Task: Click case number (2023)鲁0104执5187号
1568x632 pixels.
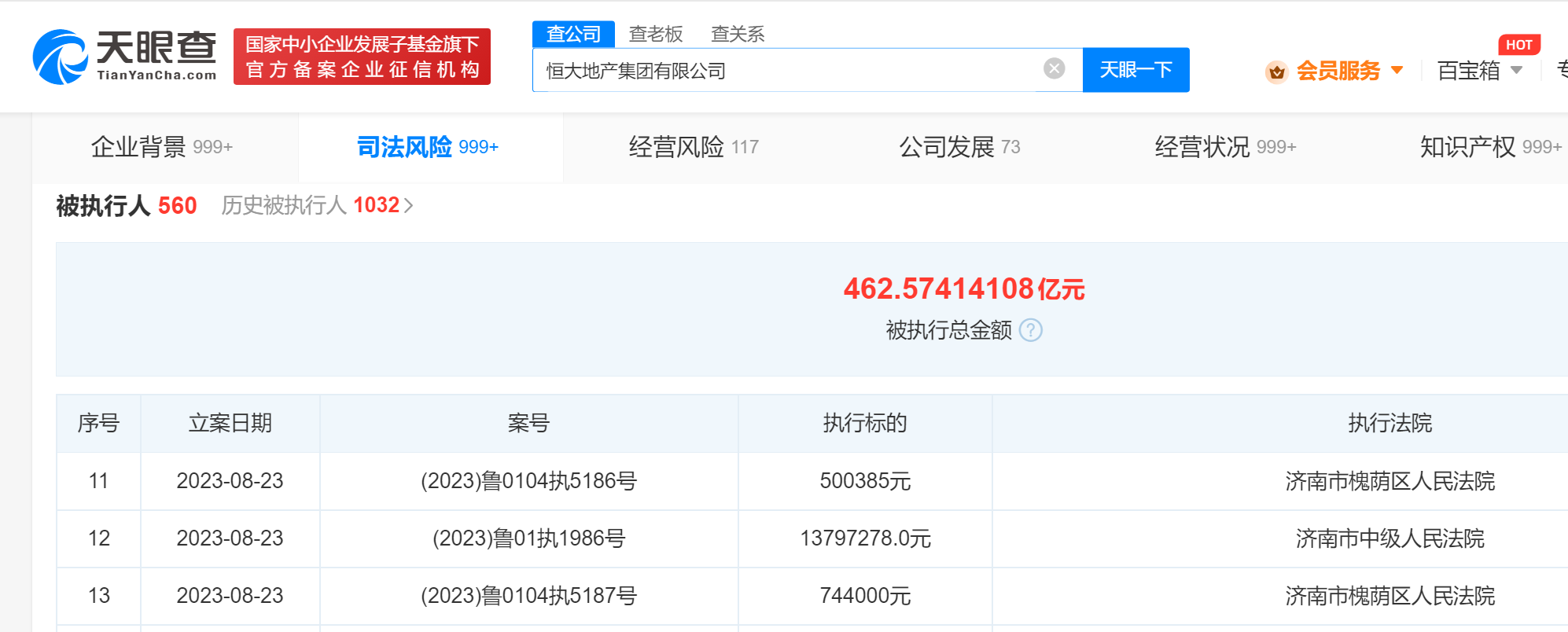Action: (x=528, y=596)
